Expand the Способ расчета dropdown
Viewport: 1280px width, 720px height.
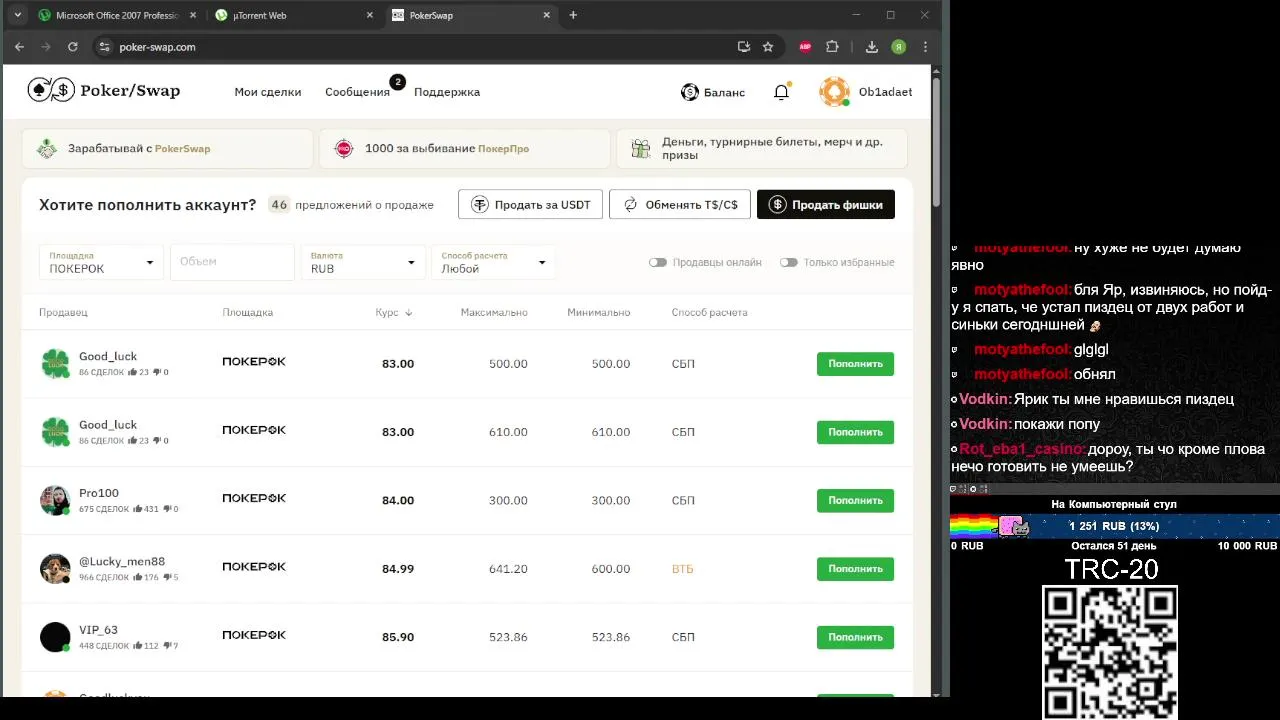[x=494, y=262]
